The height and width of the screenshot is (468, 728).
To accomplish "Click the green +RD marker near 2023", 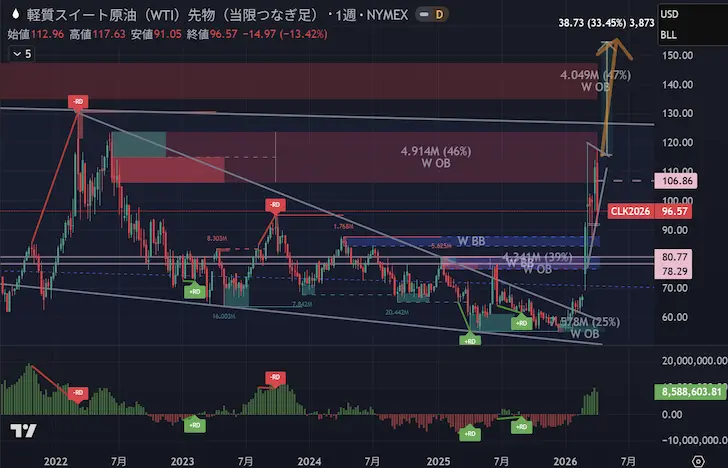I will [x=195, y=291].
